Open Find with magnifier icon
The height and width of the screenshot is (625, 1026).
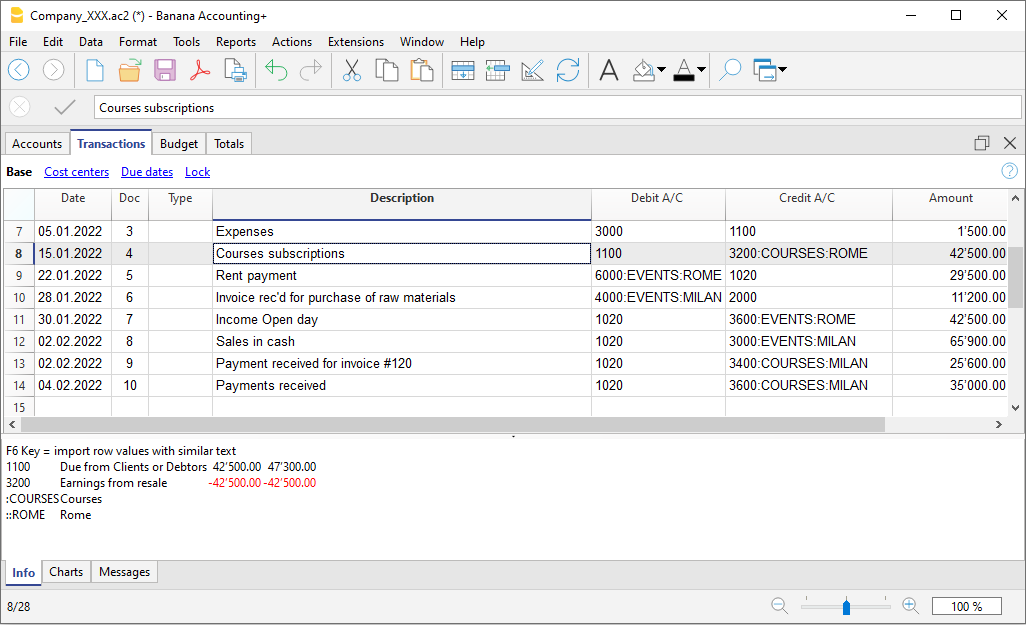[x=730, y=70]
